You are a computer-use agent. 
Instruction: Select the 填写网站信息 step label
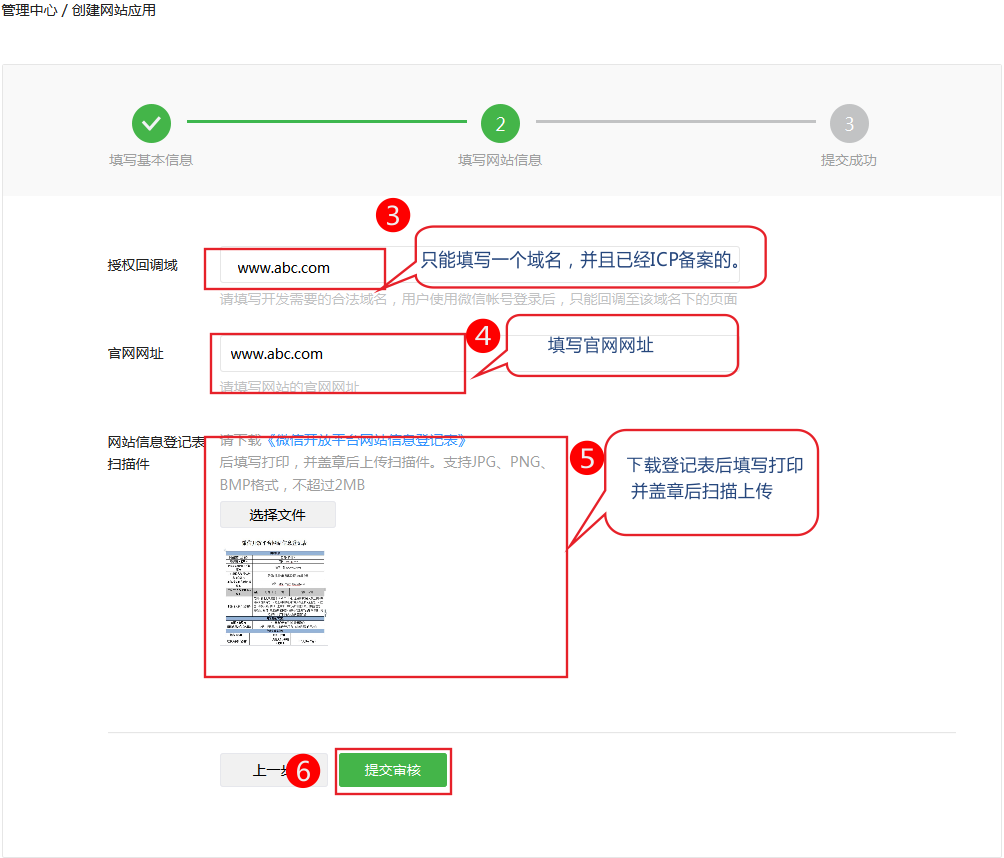point(500,160)
